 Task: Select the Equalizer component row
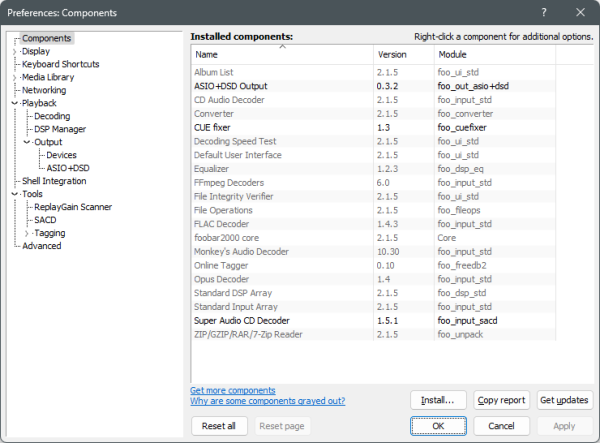373,169
